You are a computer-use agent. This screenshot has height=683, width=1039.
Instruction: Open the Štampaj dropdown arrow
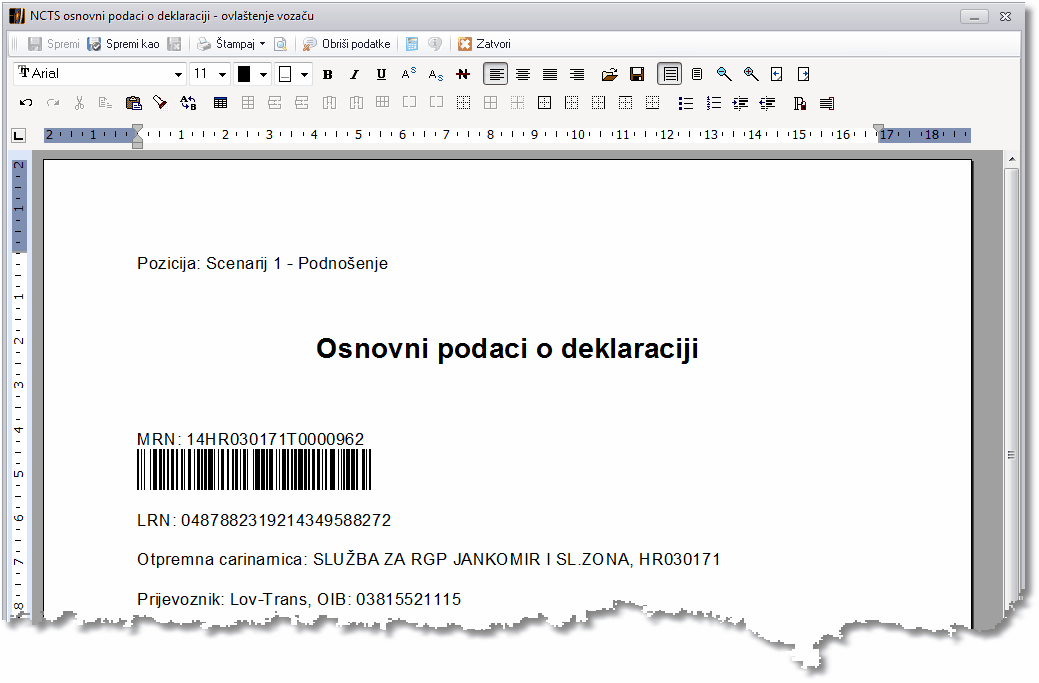pos(262,44)
